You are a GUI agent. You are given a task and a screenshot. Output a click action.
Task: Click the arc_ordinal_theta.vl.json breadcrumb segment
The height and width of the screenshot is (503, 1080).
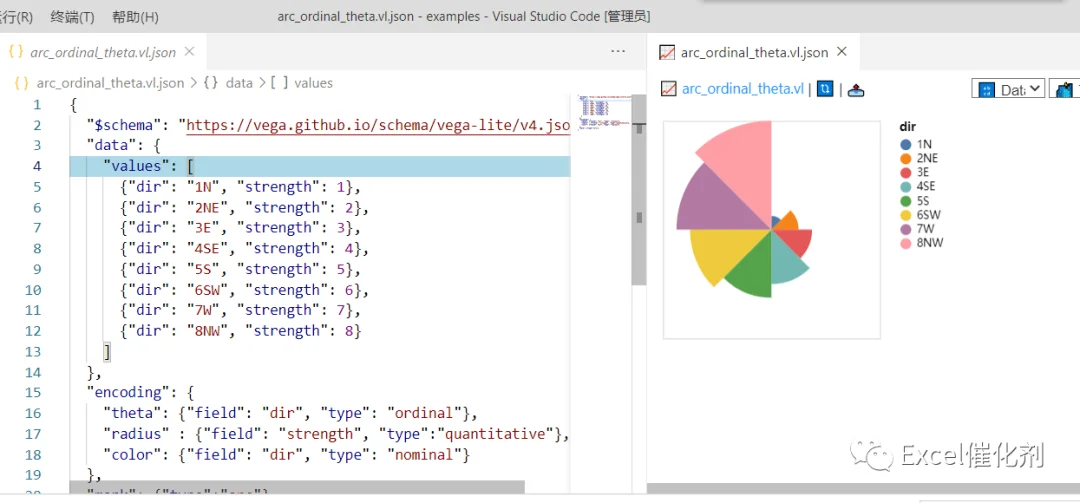pyautogui.click(x=110, y=83)
